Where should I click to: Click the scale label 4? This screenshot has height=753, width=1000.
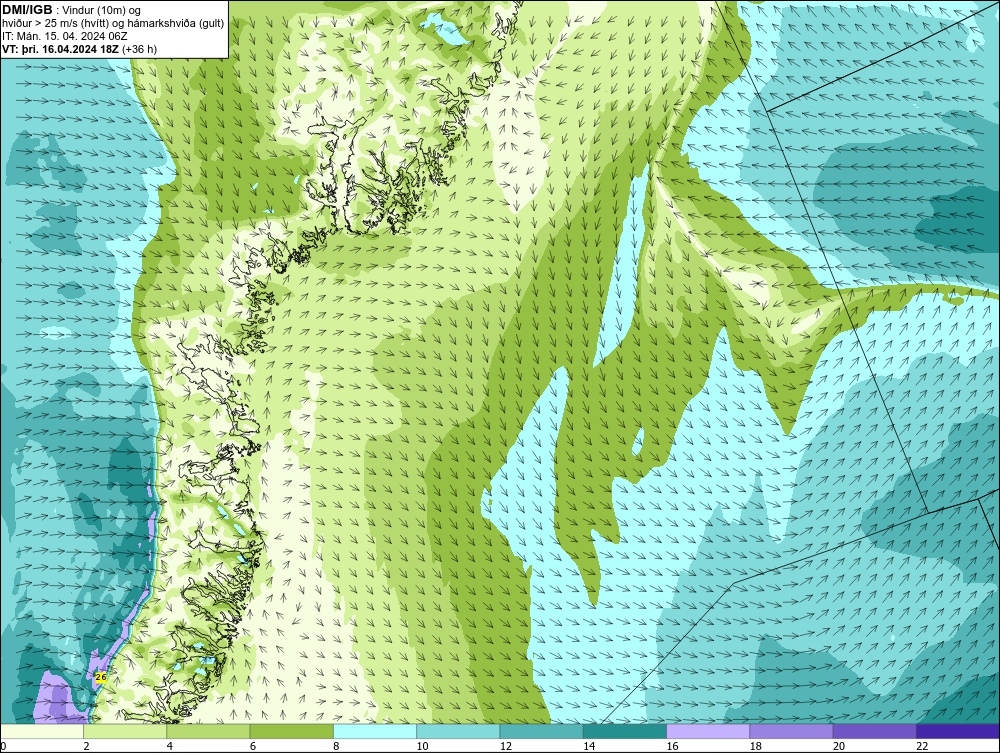point(170,746)
